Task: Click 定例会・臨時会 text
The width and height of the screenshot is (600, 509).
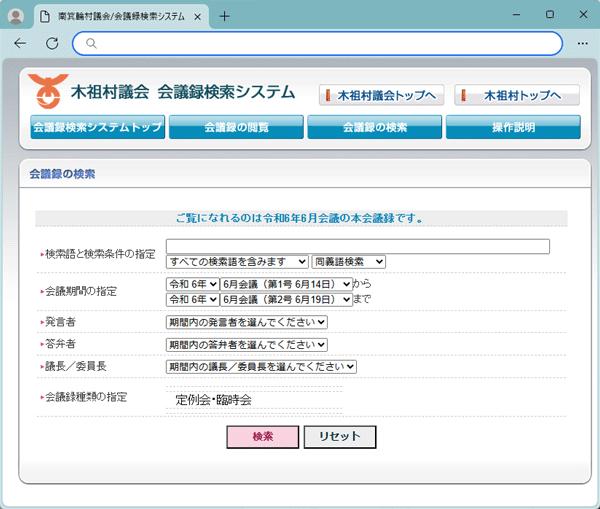Action: click(213, 400)
